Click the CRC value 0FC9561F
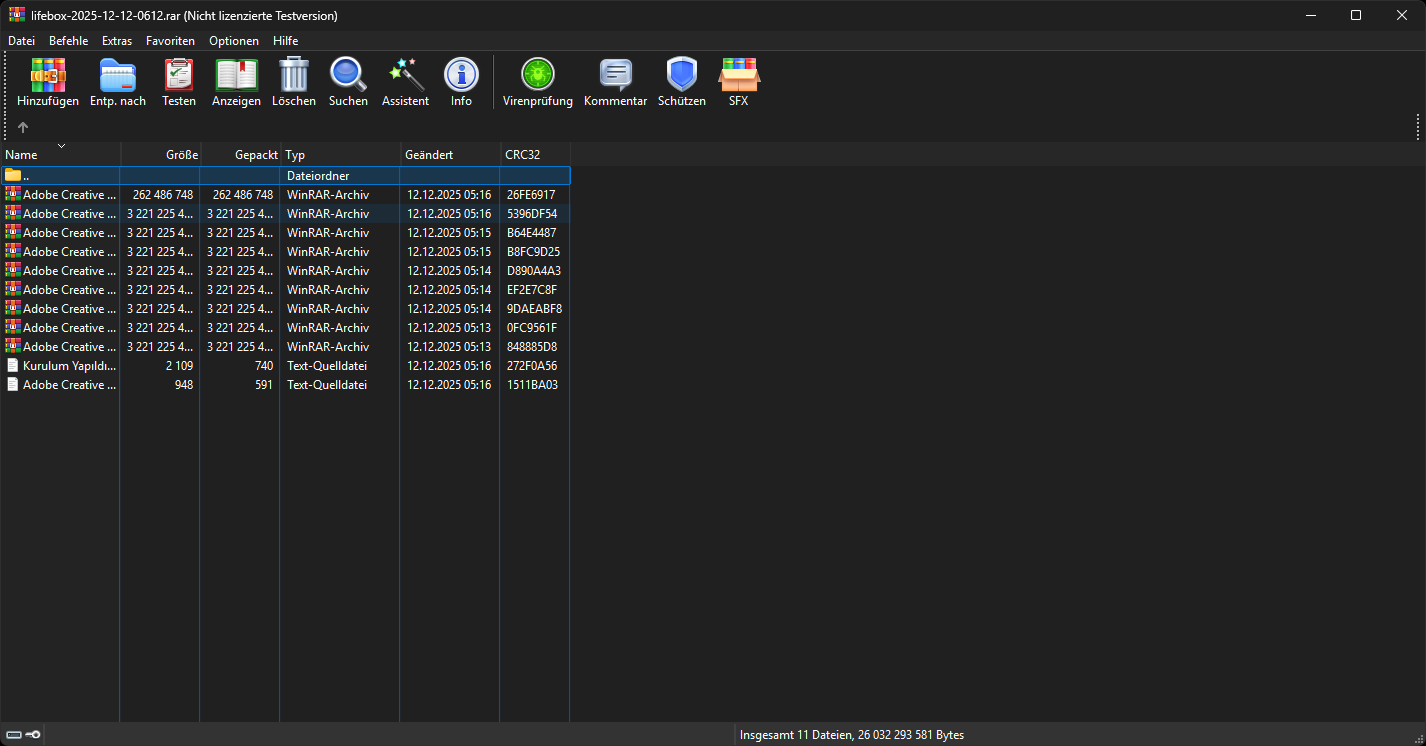The width and height of the screenshot is (1426, 746). tap(532, 328)
